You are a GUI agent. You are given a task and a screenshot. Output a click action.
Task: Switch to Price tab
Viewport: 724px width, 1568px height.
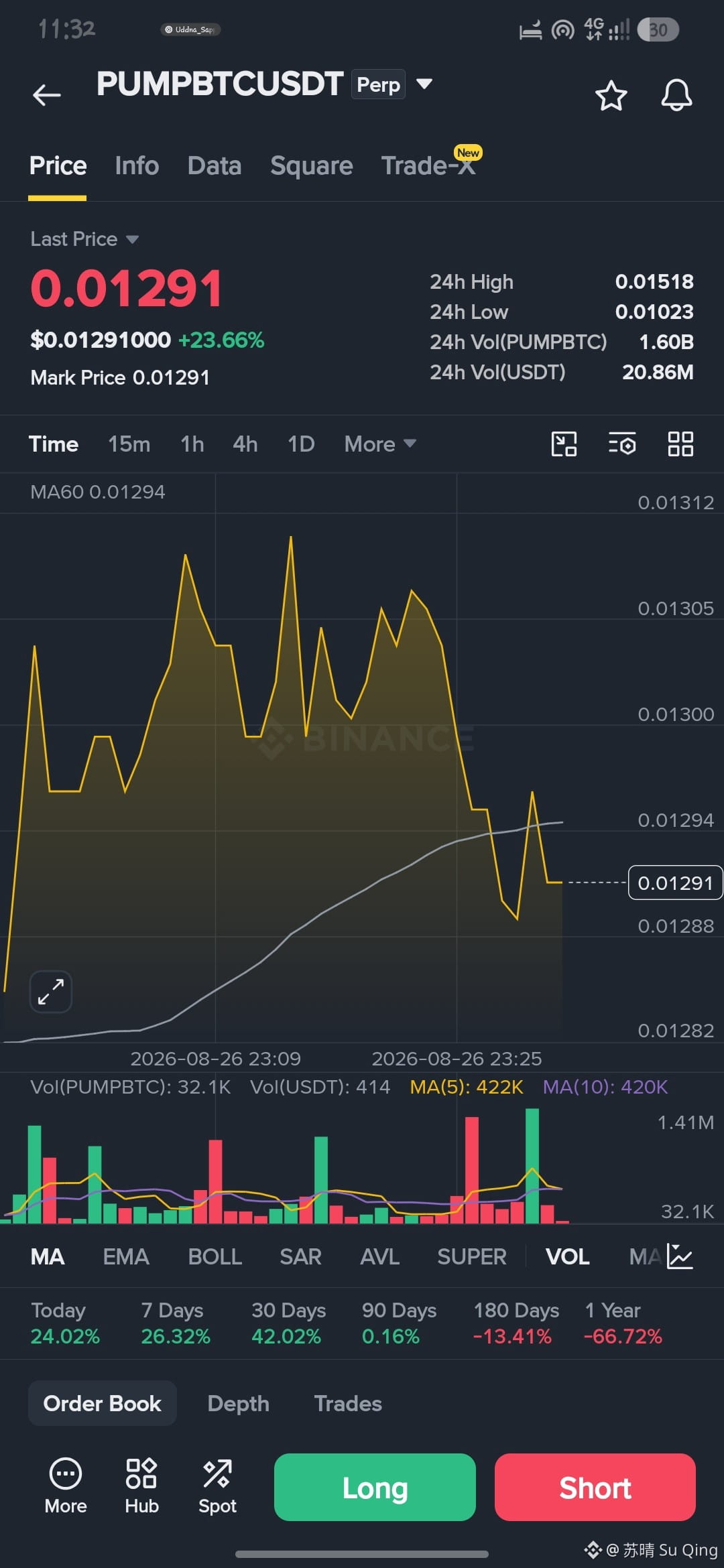(58, 166)
